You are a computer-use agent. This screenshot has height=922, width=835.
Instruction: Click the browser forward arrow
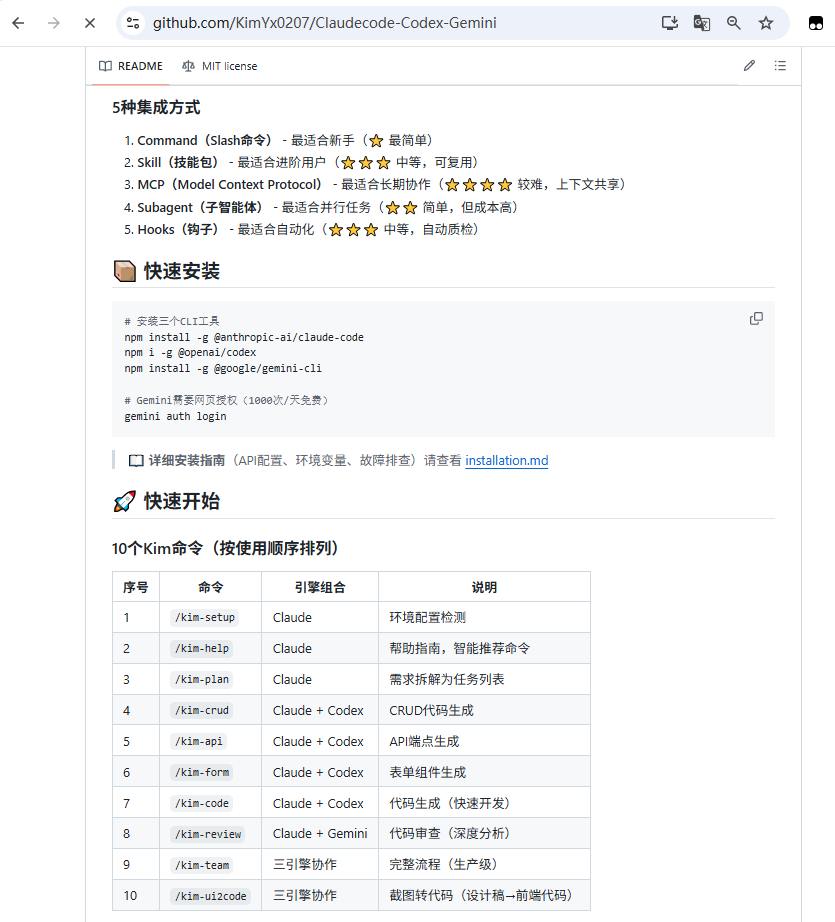pyautogui.click(x=54, y=23)
